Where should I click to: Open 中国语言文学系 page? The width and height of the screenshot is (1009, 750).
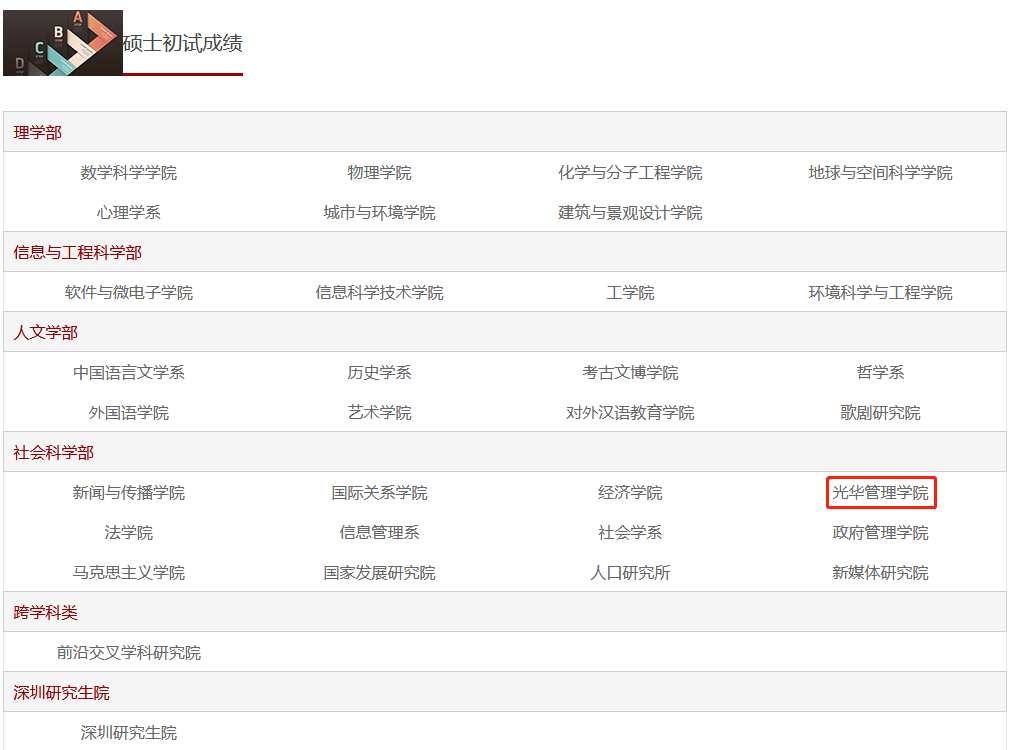point(129,373)
